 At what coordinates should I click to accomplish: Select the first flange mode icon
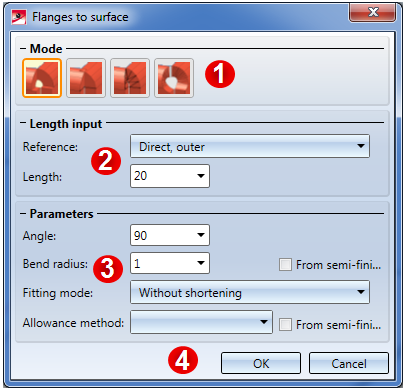point(42,78)
